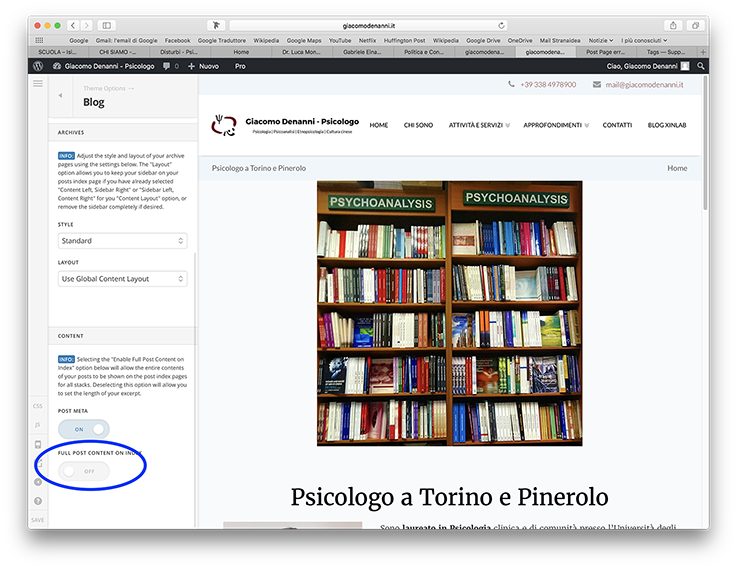Turn off the Post Meta toggle

tap(83, 428)
